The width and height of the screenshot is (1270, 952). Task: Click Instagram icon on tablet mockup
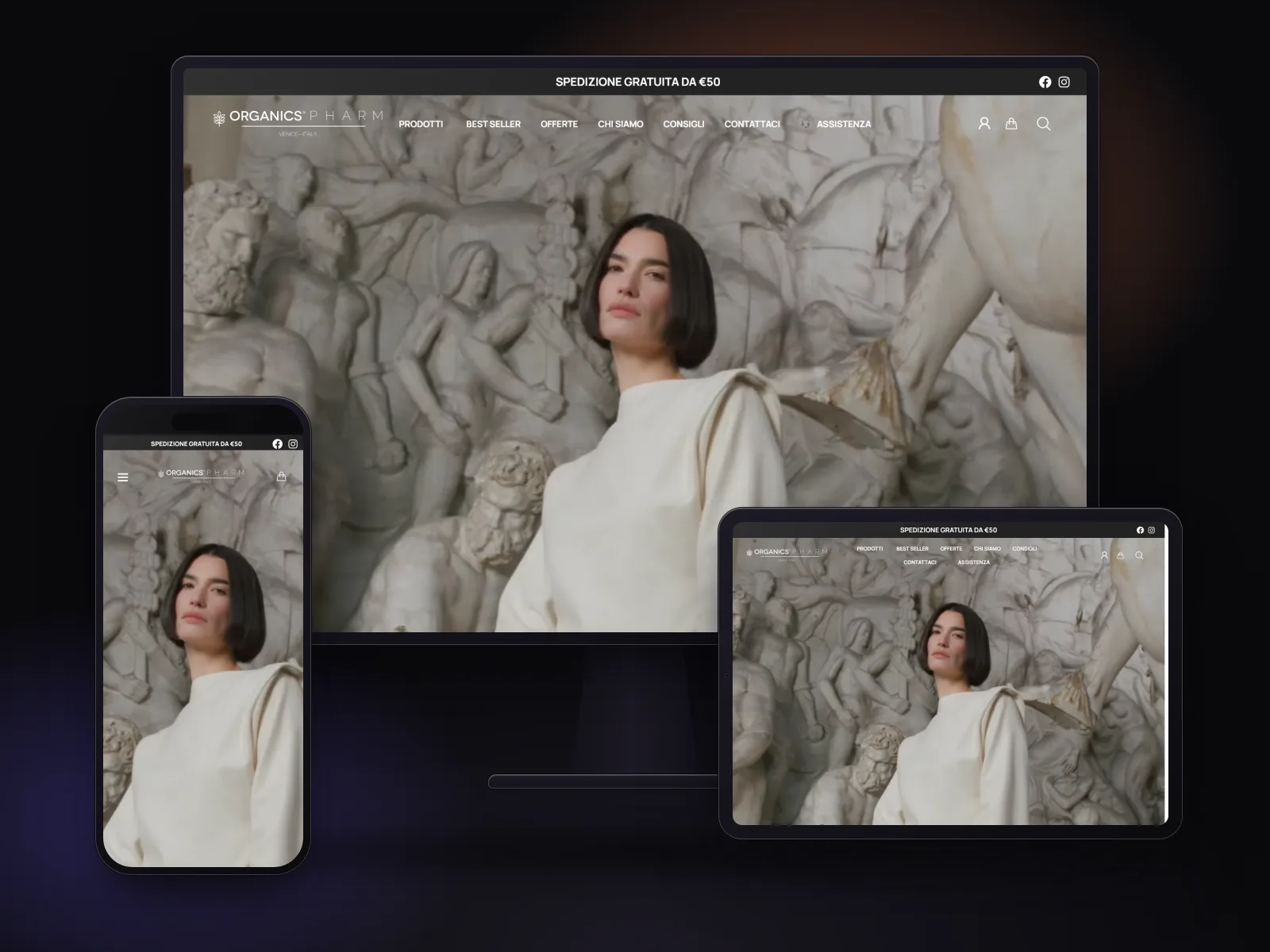pyautogui.click(x=1152, y=530)
